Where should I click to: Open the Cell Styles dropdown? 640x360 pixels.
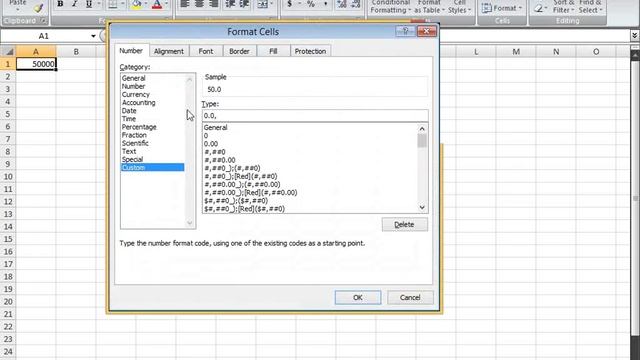point(460,7)
